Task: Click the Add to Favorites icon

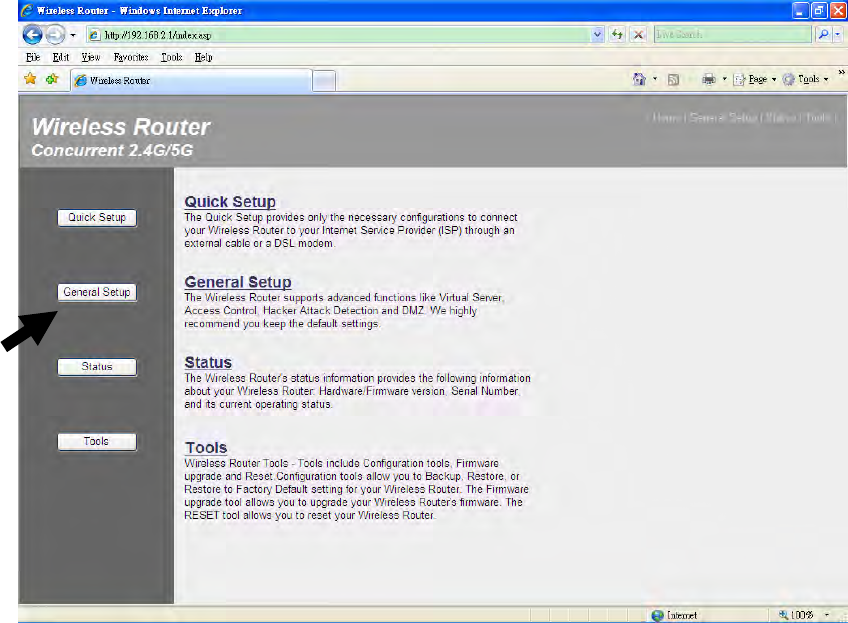Action: (x=52, y=79)
